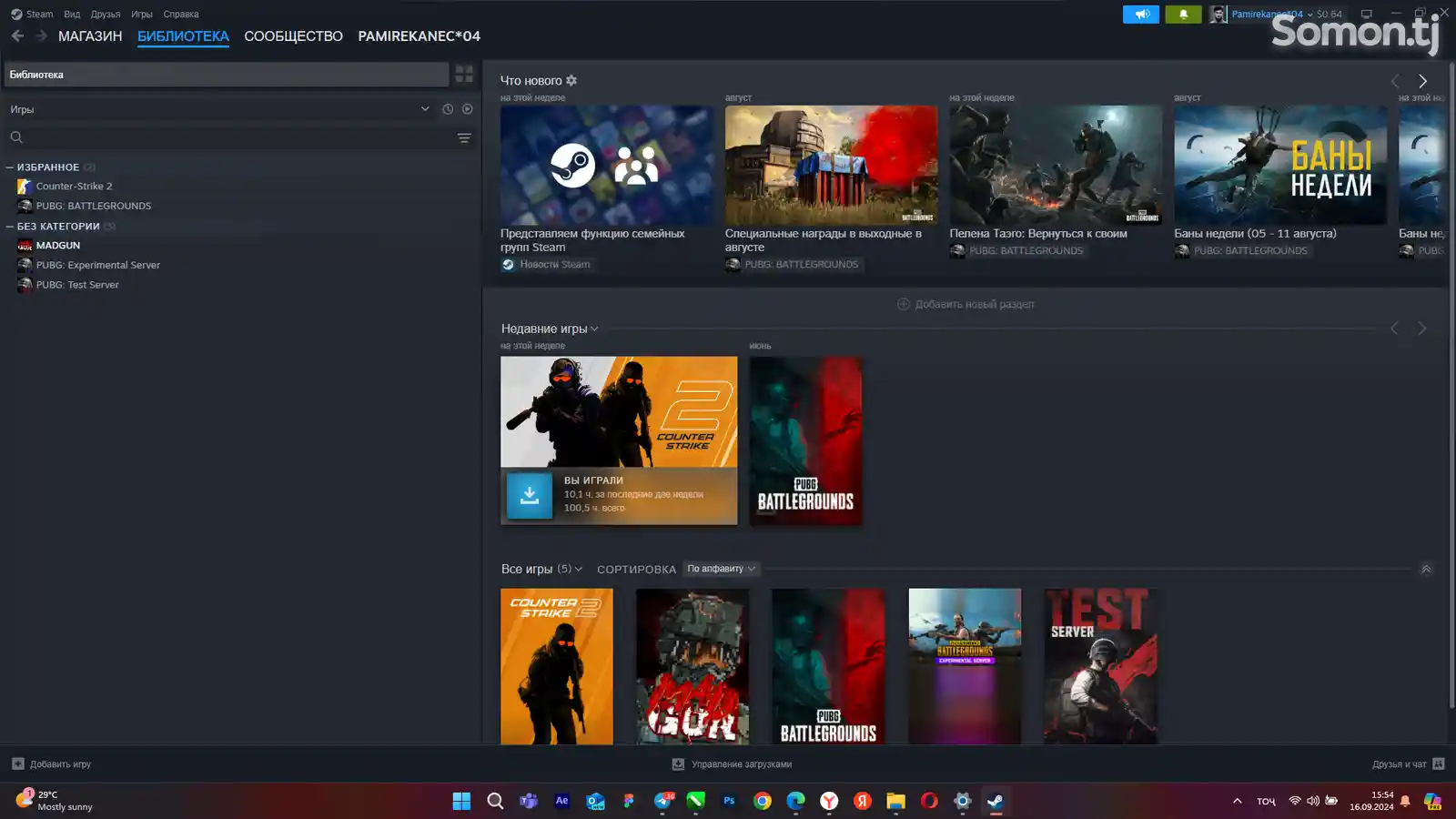Show next recent games with right arrow
The width and height of the screenshot is (1456, 819).
[x=1422, y=329]
